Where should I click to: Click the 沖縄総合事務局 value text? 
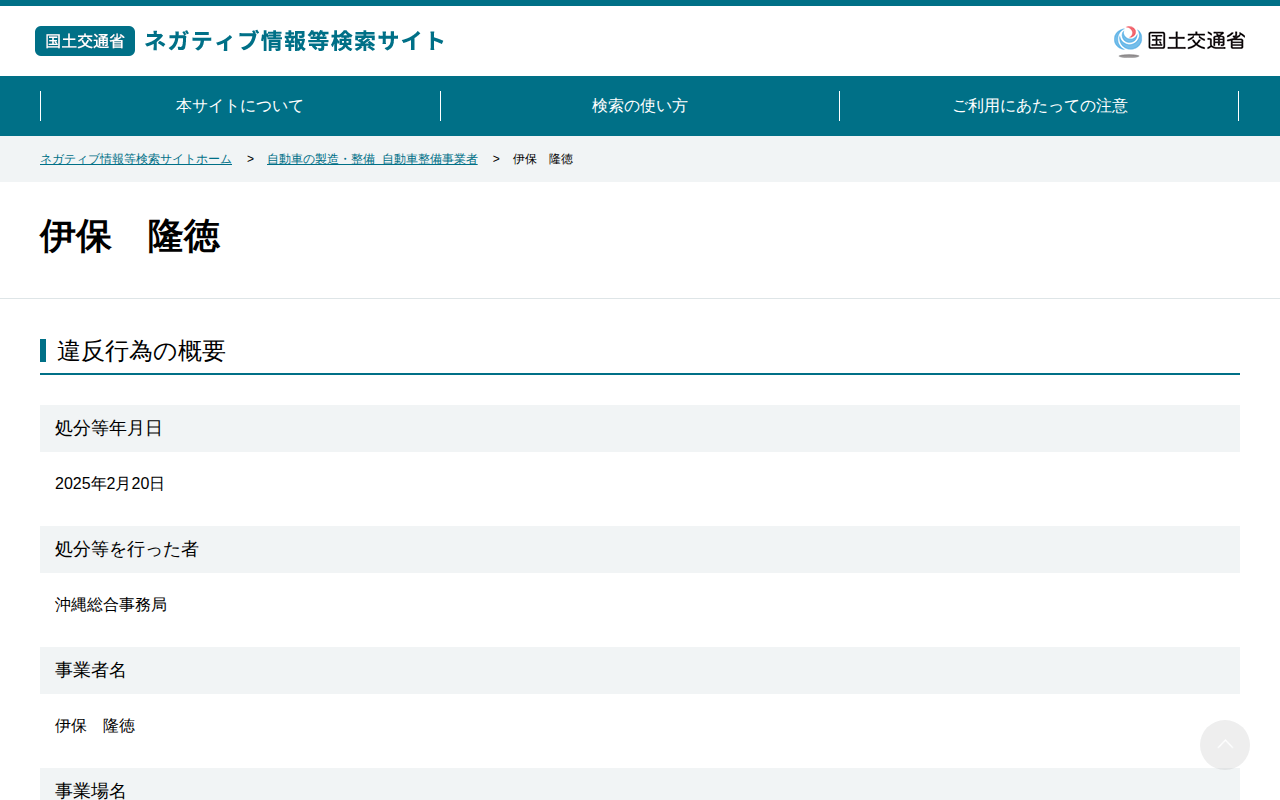point(111,605)
